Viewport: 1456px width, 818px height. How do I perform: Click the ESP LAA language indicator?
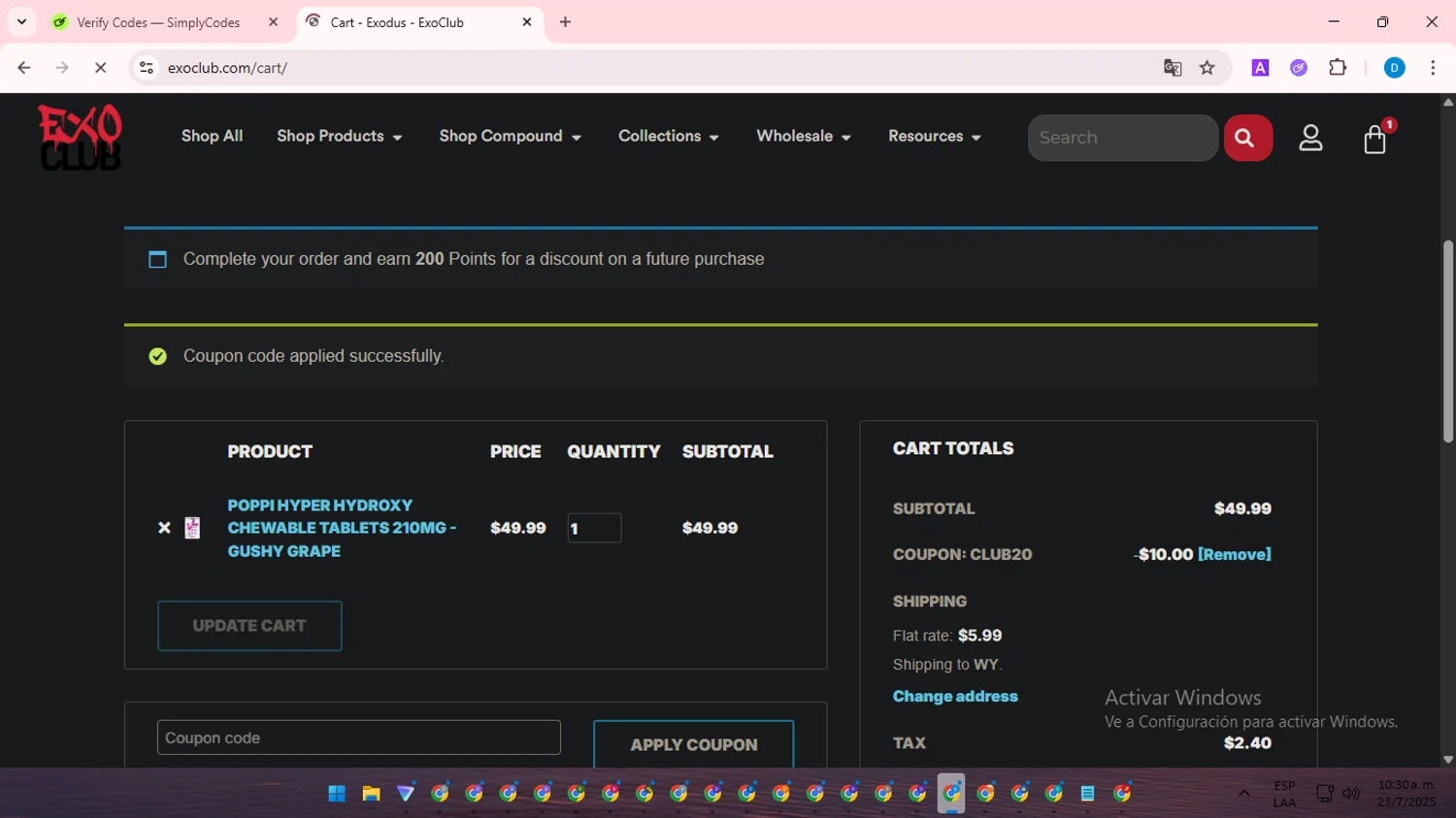1284,794
